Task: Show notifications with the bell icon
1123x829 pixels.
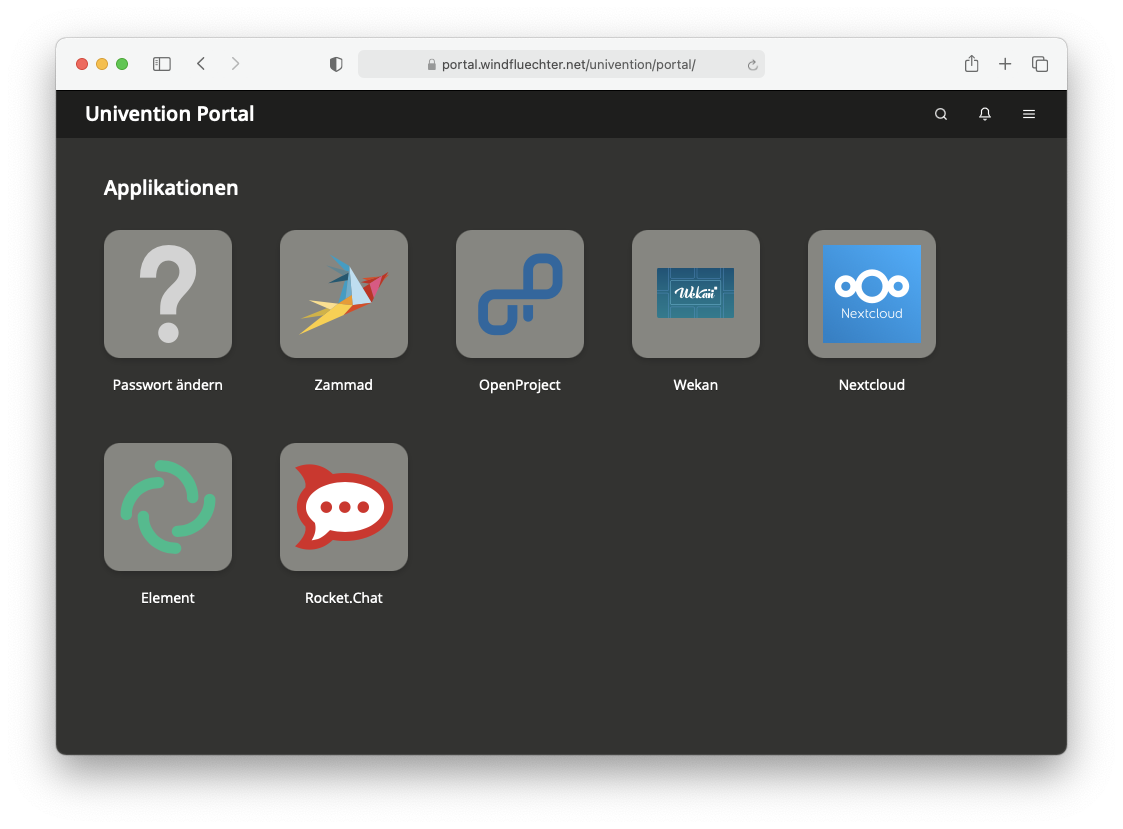Action: coord(985,114)
